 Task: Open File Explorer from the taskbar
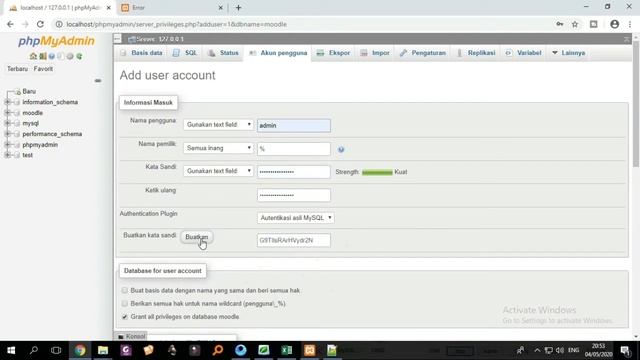click(x=103, y=350)
